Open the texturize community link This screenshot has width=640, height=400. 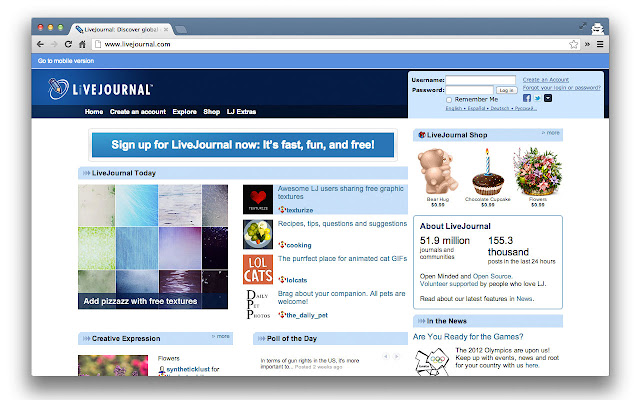[x=300, y=210]
